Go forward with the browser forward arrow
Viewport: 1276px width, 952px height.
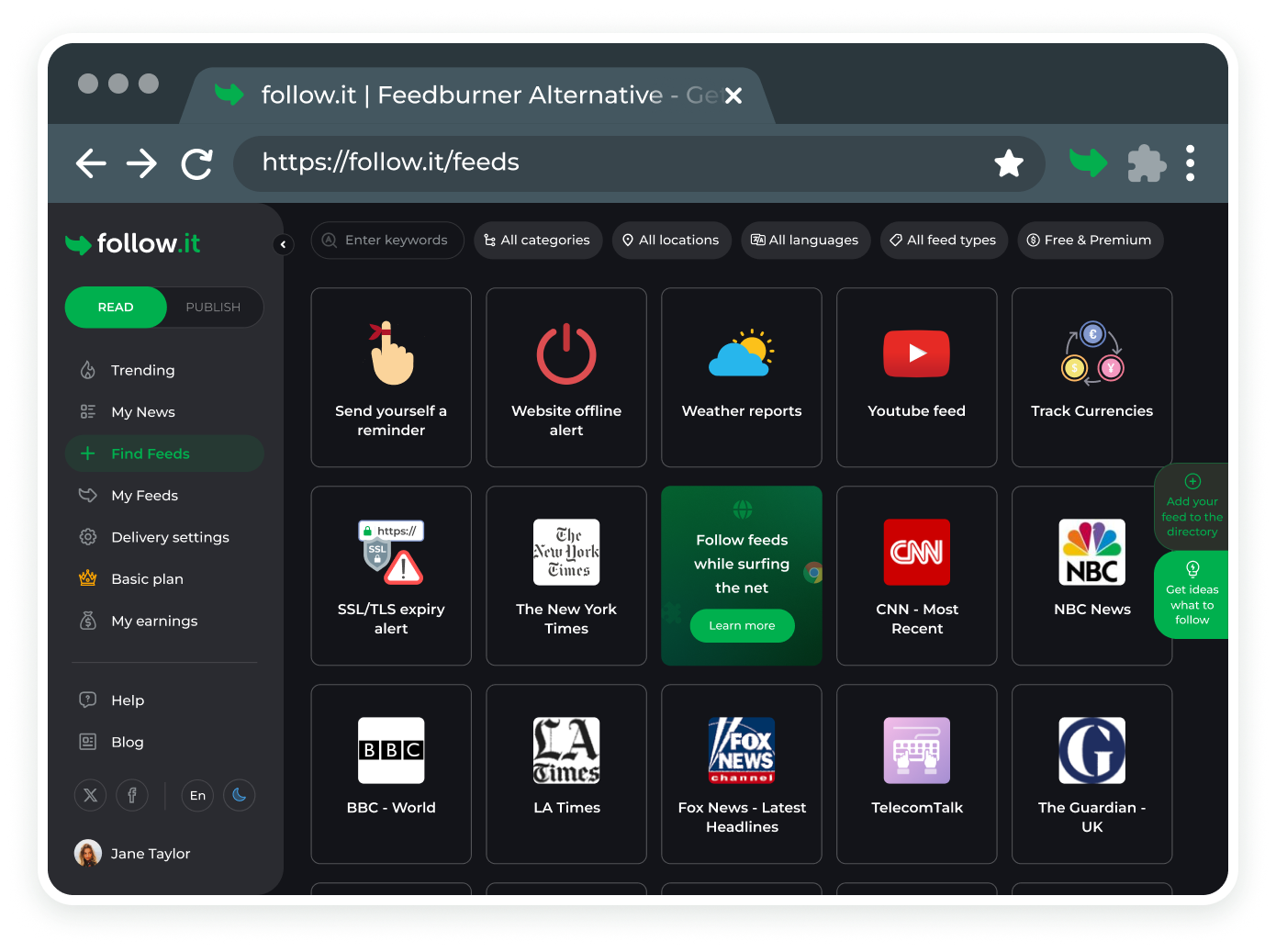tap(141, 163)
